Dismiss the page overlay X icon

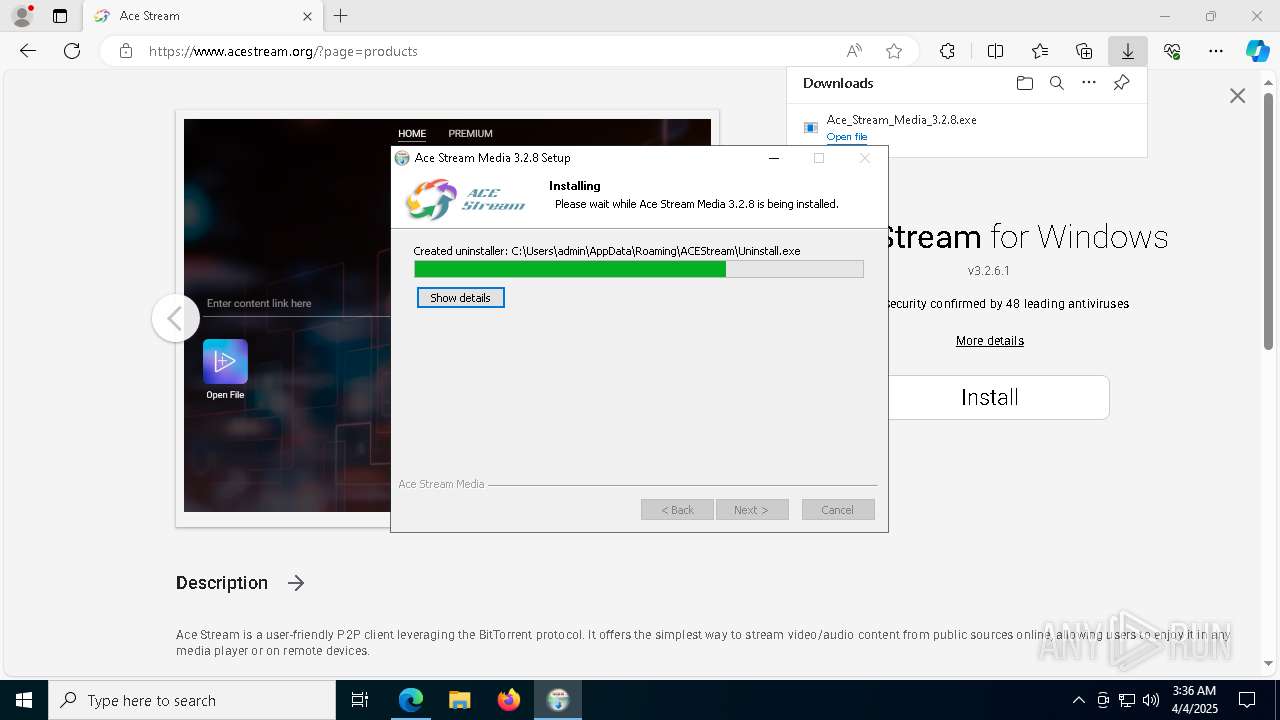pyautogui.click(x=1237, y=96)
